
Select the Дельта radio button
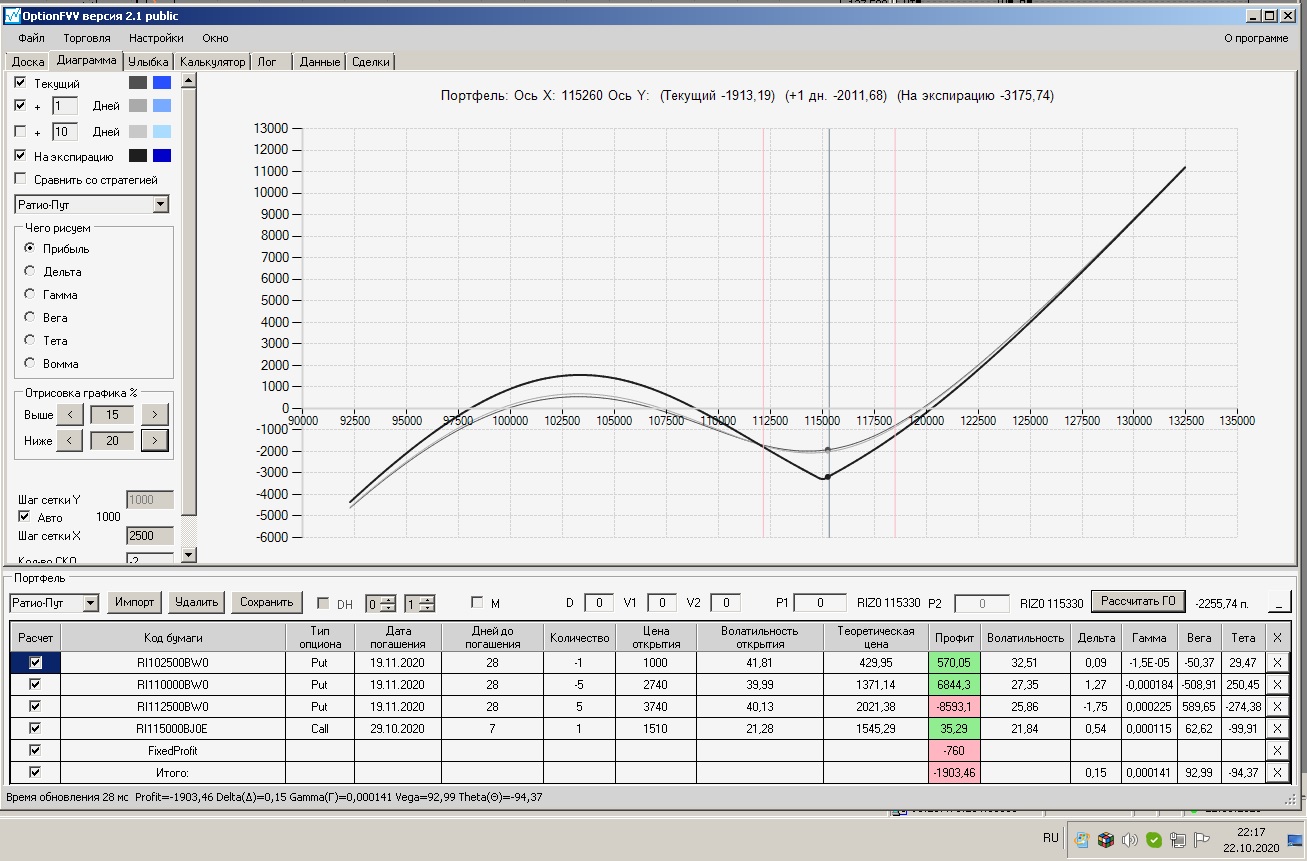tap(30, 271)
